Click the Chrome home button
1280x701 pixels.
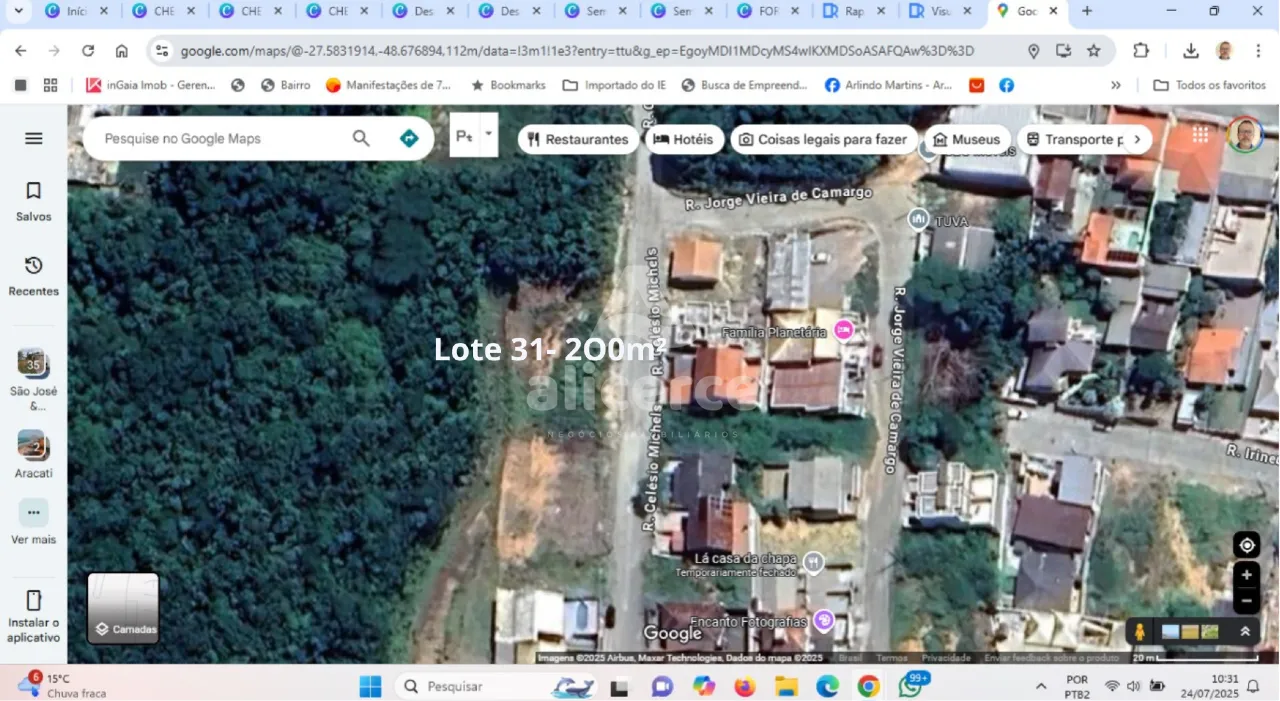tap(122, 50)
